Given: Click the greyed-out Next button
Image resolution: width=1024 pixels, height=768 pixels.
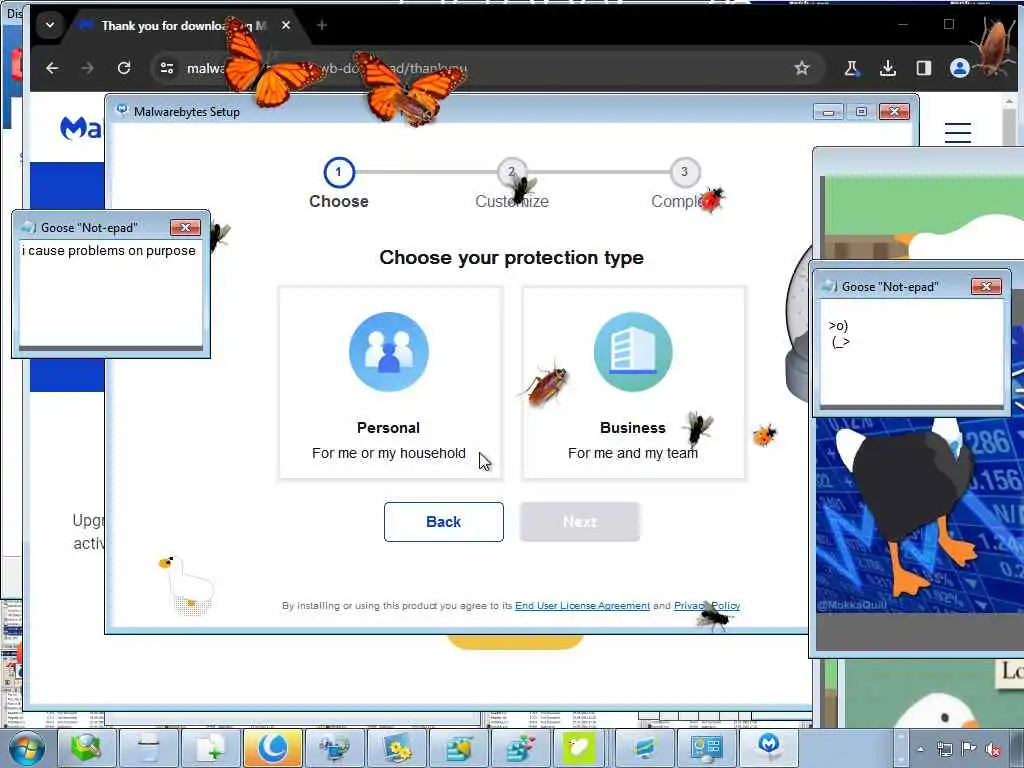Looking at the screenshot, I should [579, 522].
